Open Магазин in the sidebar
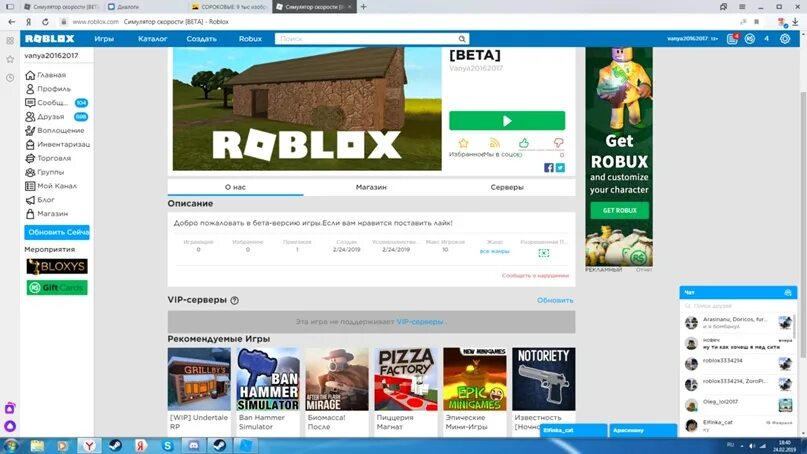This screenshot has width=807, height=454. click(46, 214)
